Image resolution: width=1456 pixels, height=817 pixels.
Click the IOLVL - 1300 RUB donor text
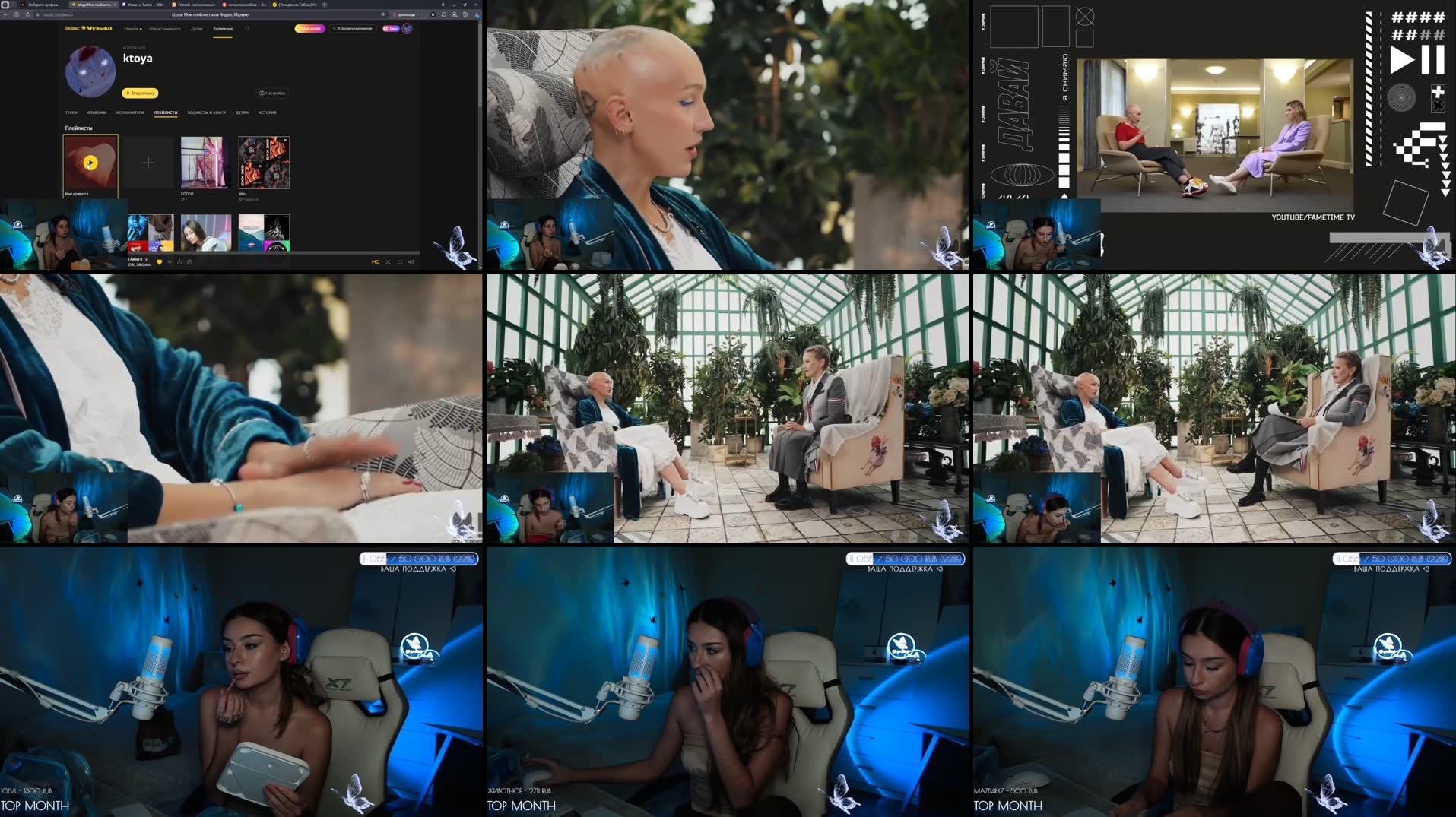click(26, 791)
